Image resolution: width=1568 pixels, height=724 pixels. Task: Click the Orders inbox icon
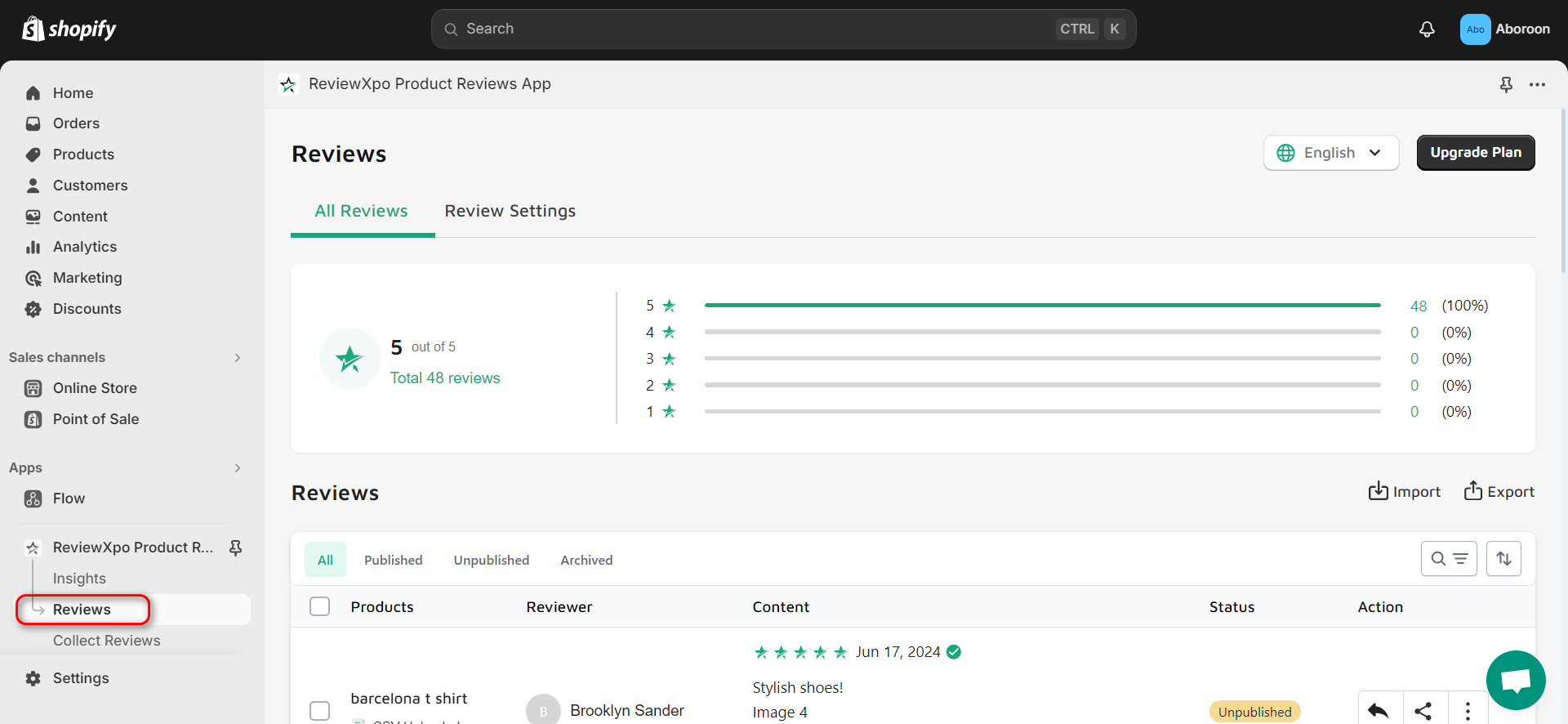coord(33,123)
